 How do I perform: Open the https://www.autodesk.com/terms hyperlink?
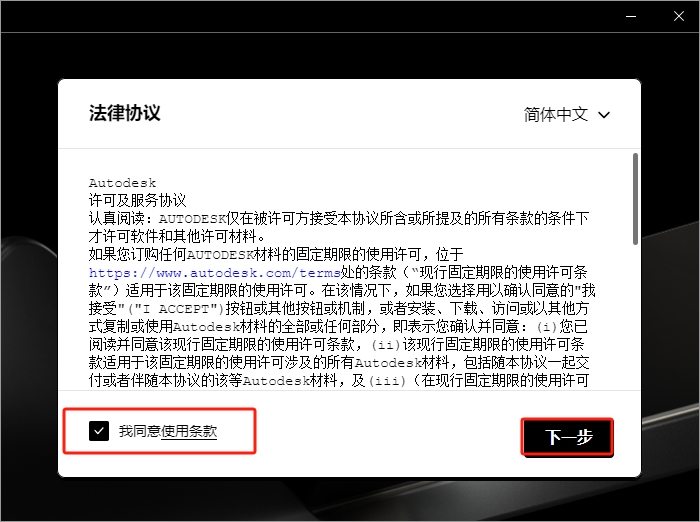[165, 271]
